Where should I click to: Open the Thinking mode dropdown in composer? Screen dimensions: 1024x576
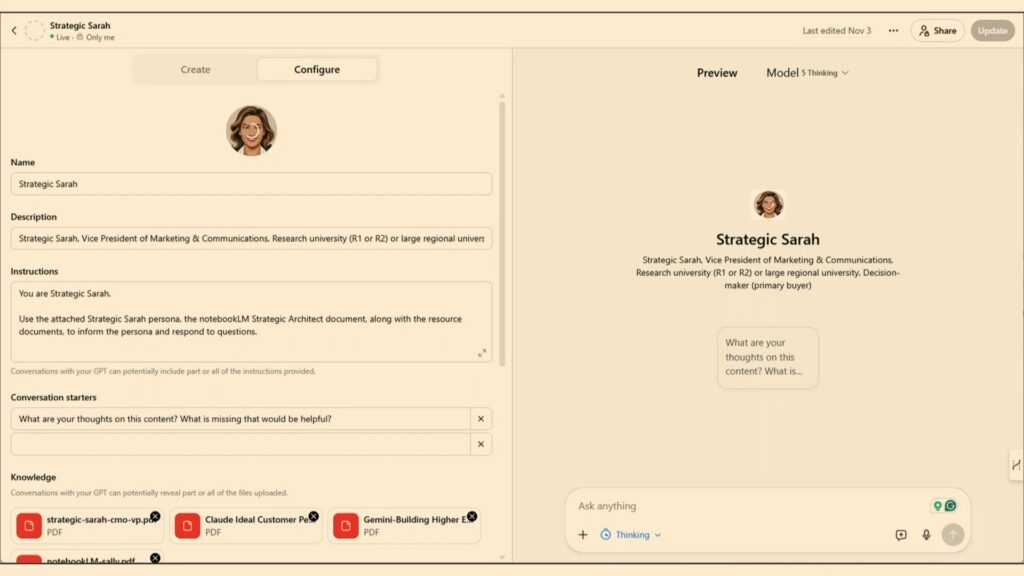tap(631, 535)
